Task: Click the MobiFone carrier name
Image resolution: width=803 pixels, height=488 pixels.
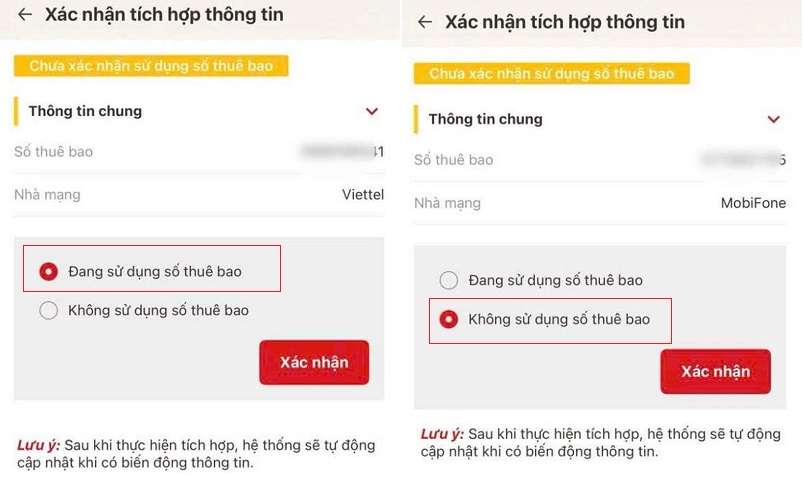Action: click(753, 203)
